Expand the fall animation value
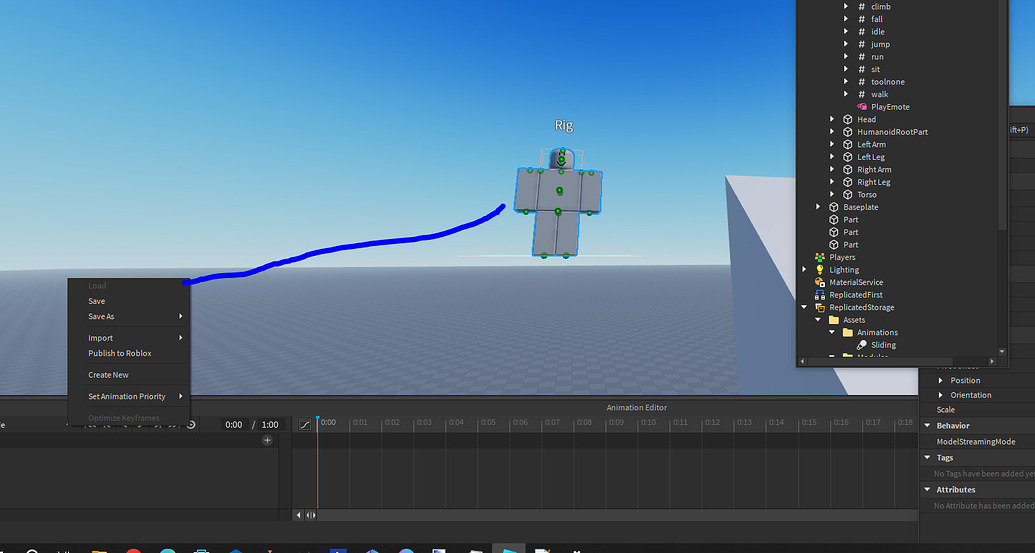1035x553 pixels. click(x=846, y=19)
